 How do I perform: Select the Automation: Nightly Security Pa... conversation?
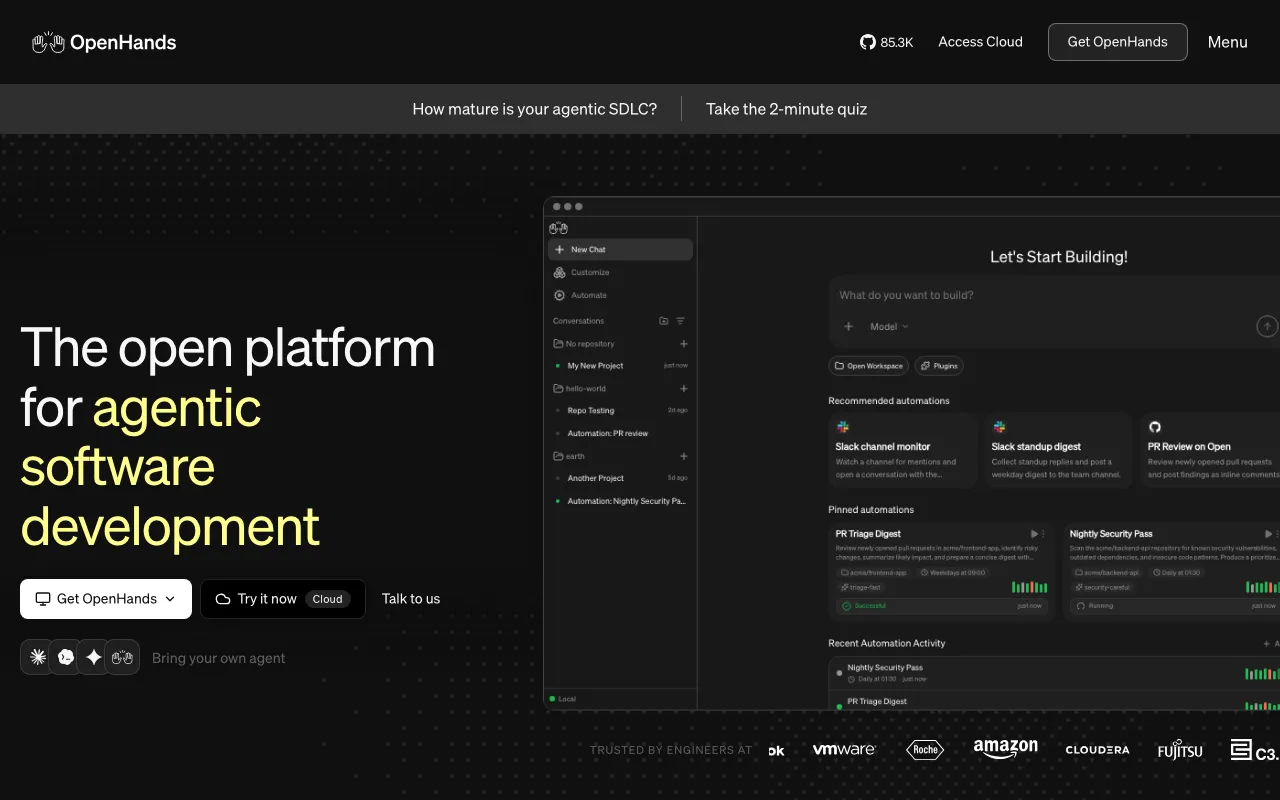click(620, 502)
